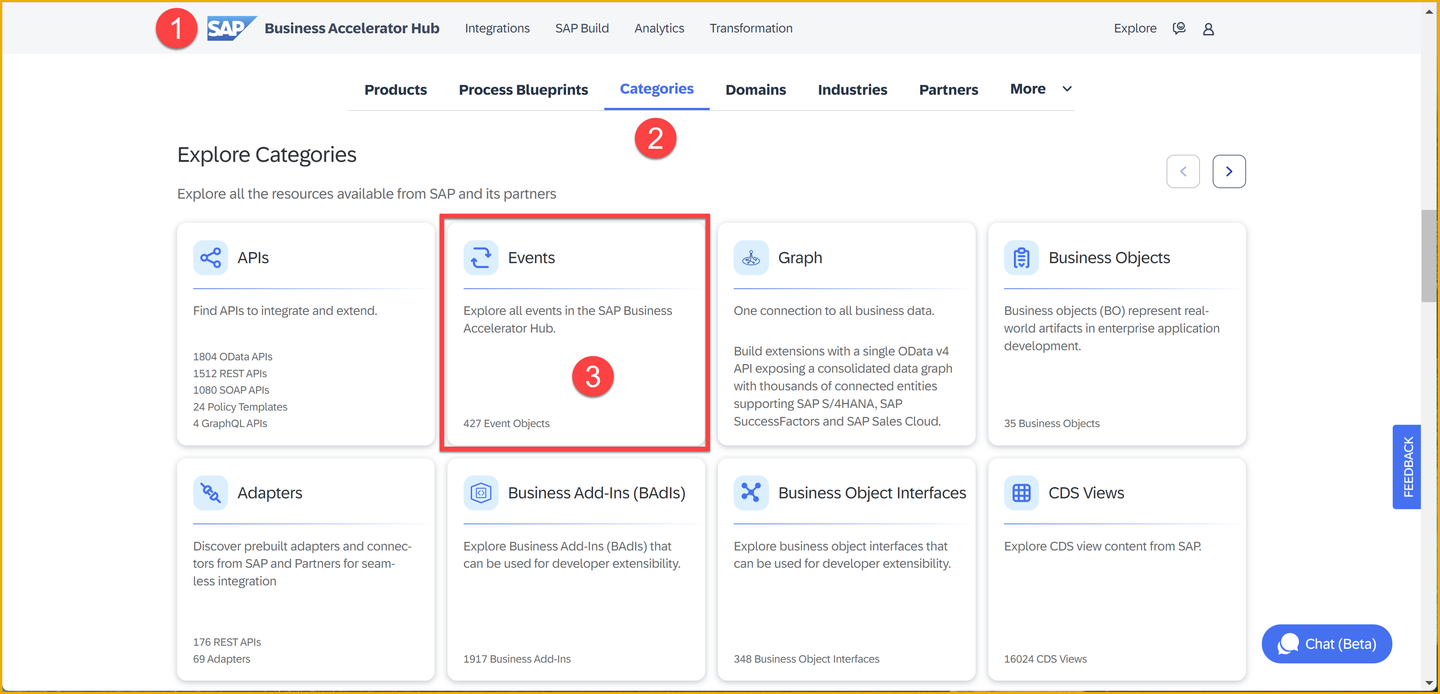Go to next categories page arrow
Screen dimensions: 1440x694
click(1229, 171)
